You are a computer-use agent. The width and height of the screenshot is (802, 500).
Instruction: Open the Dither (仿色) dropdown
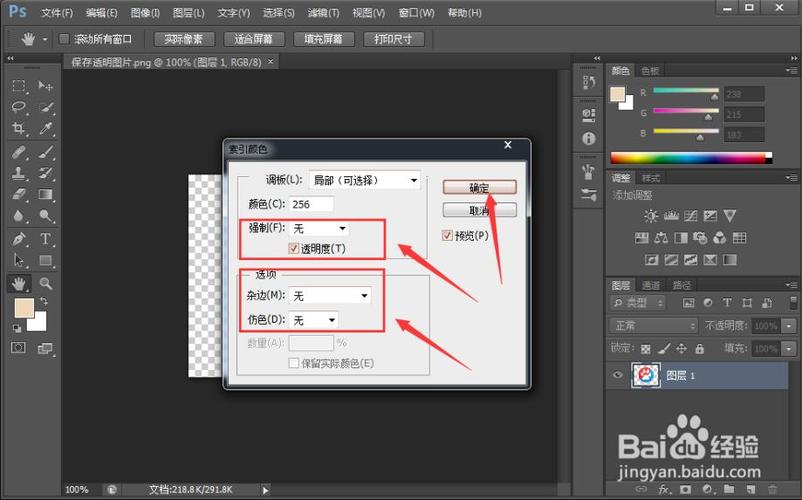click(314, 320)
